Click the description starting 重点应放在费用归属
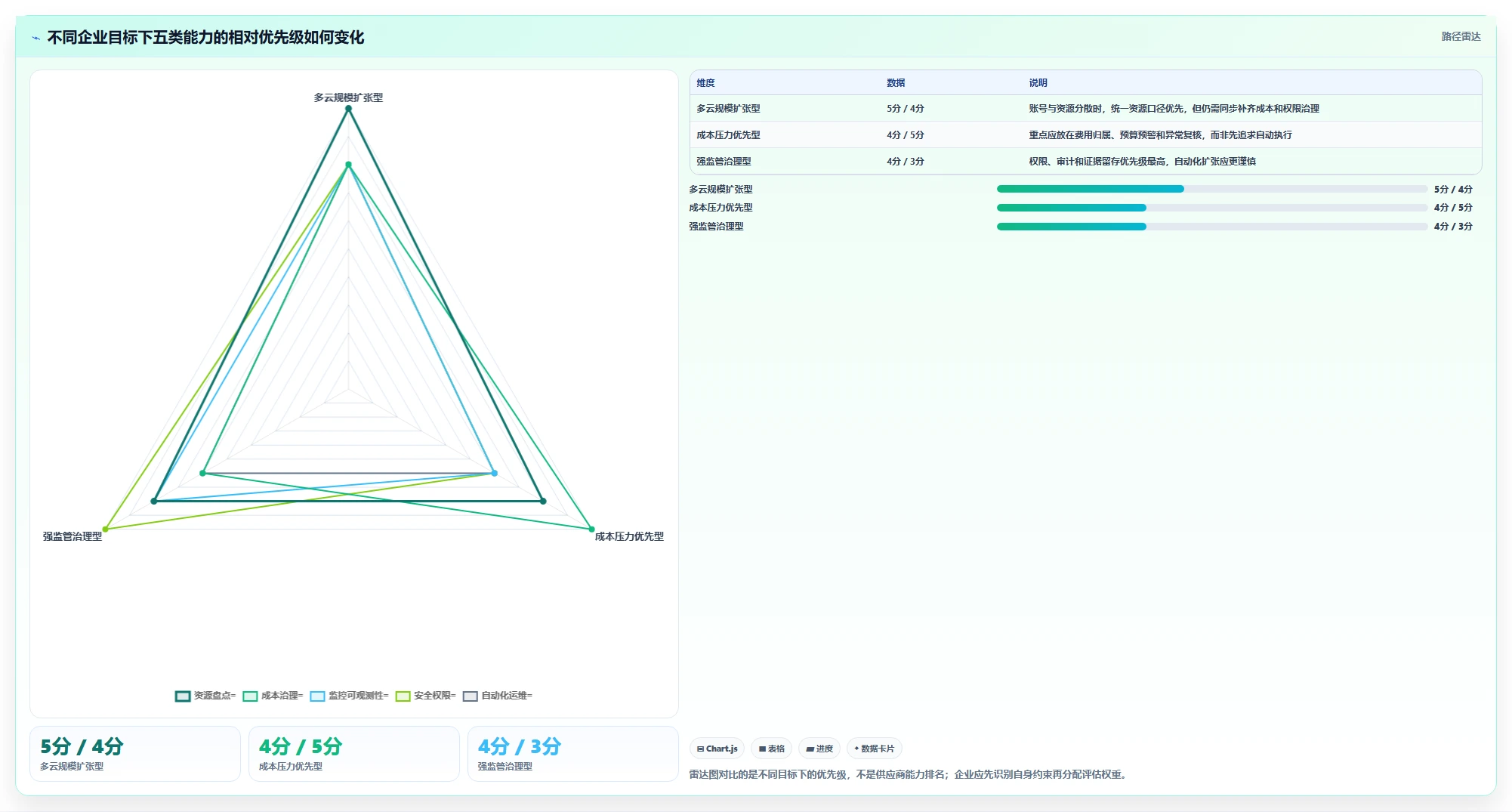 click(1160, 135)
